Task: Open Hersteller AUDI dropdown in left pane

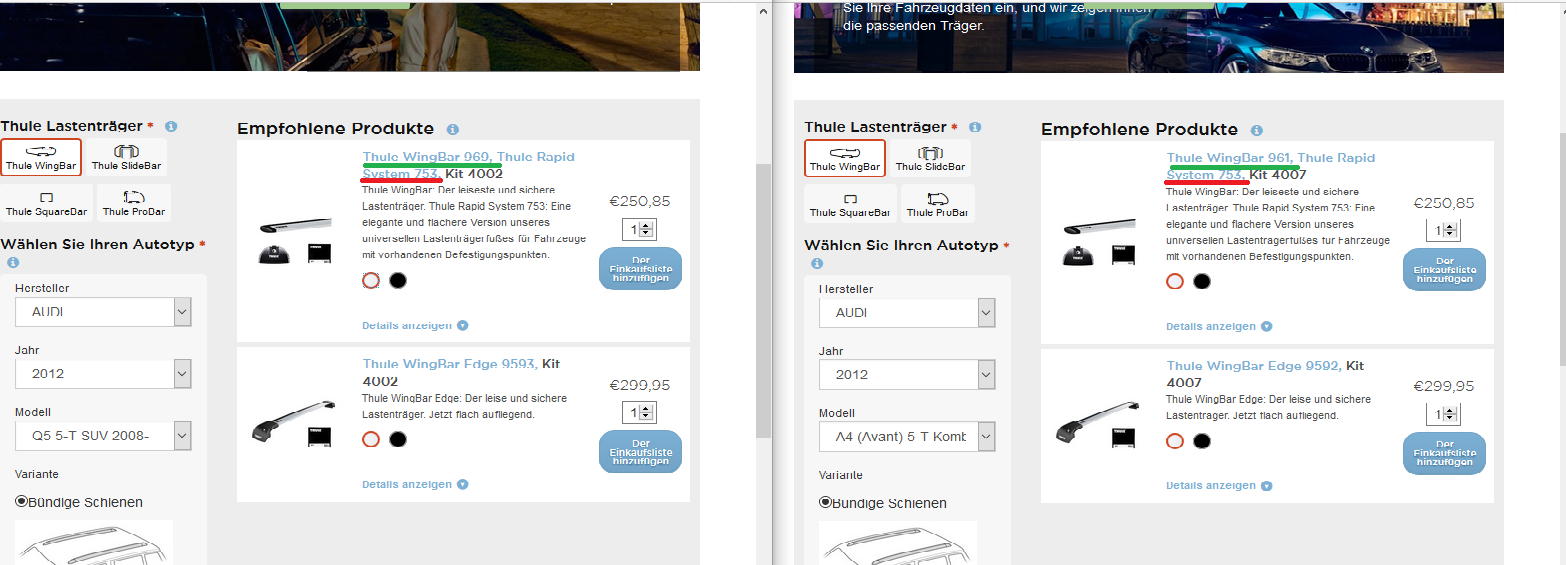Action: tap(103, 312)
